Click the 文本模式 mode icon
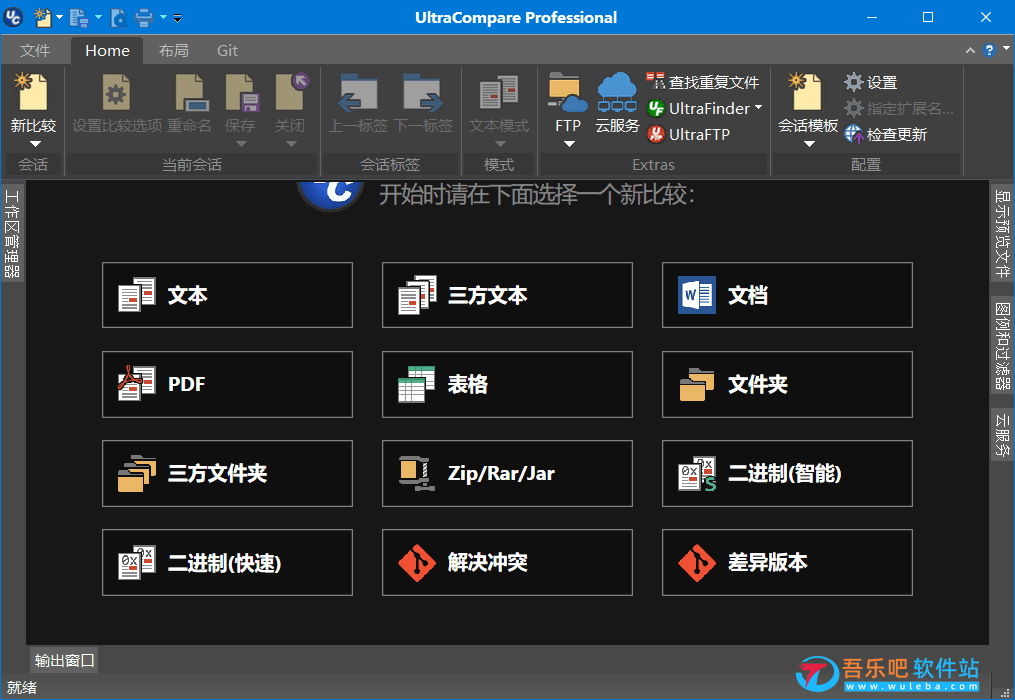 499,92
